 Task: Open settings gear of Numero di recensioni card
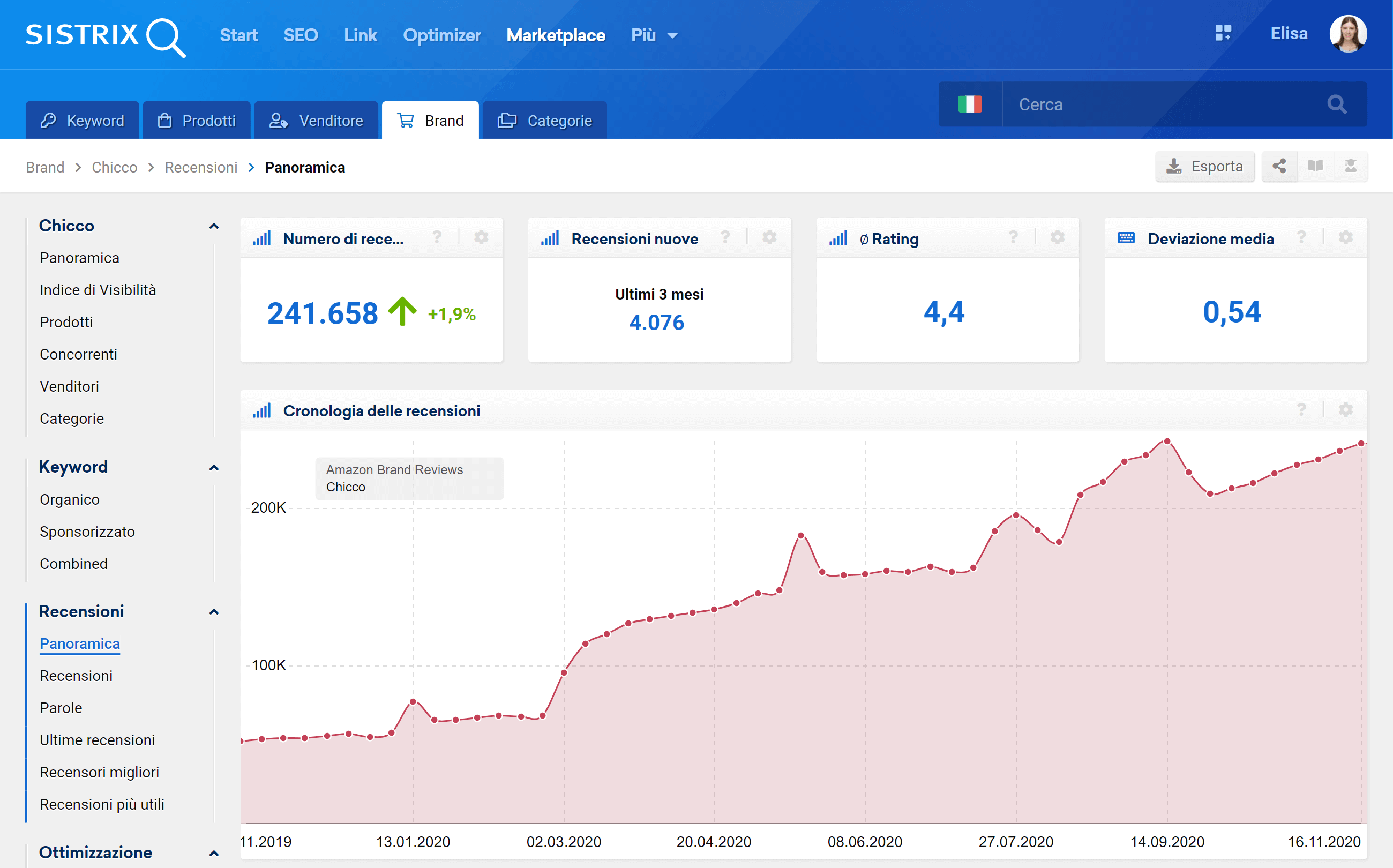(x=481, y=237)
